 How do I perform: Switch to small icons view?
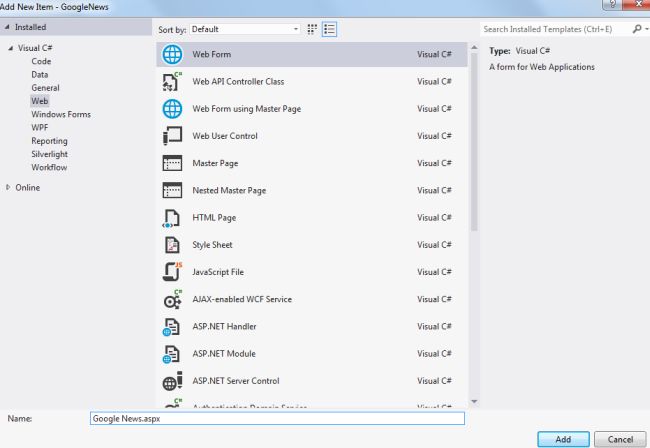[312, 29]
